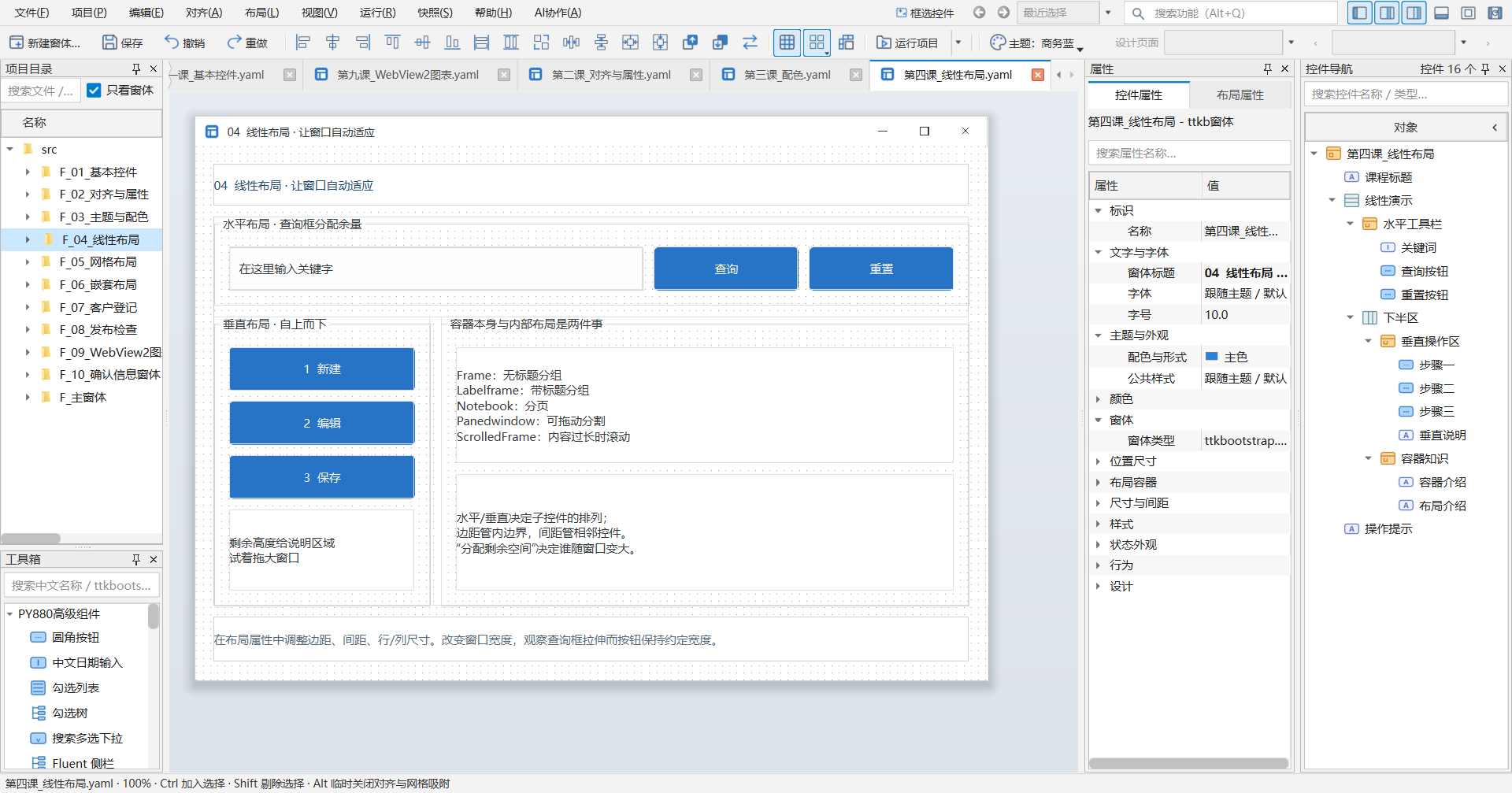Open the 主题: 商务蓝 theme dropdown

pos(1036,43)
